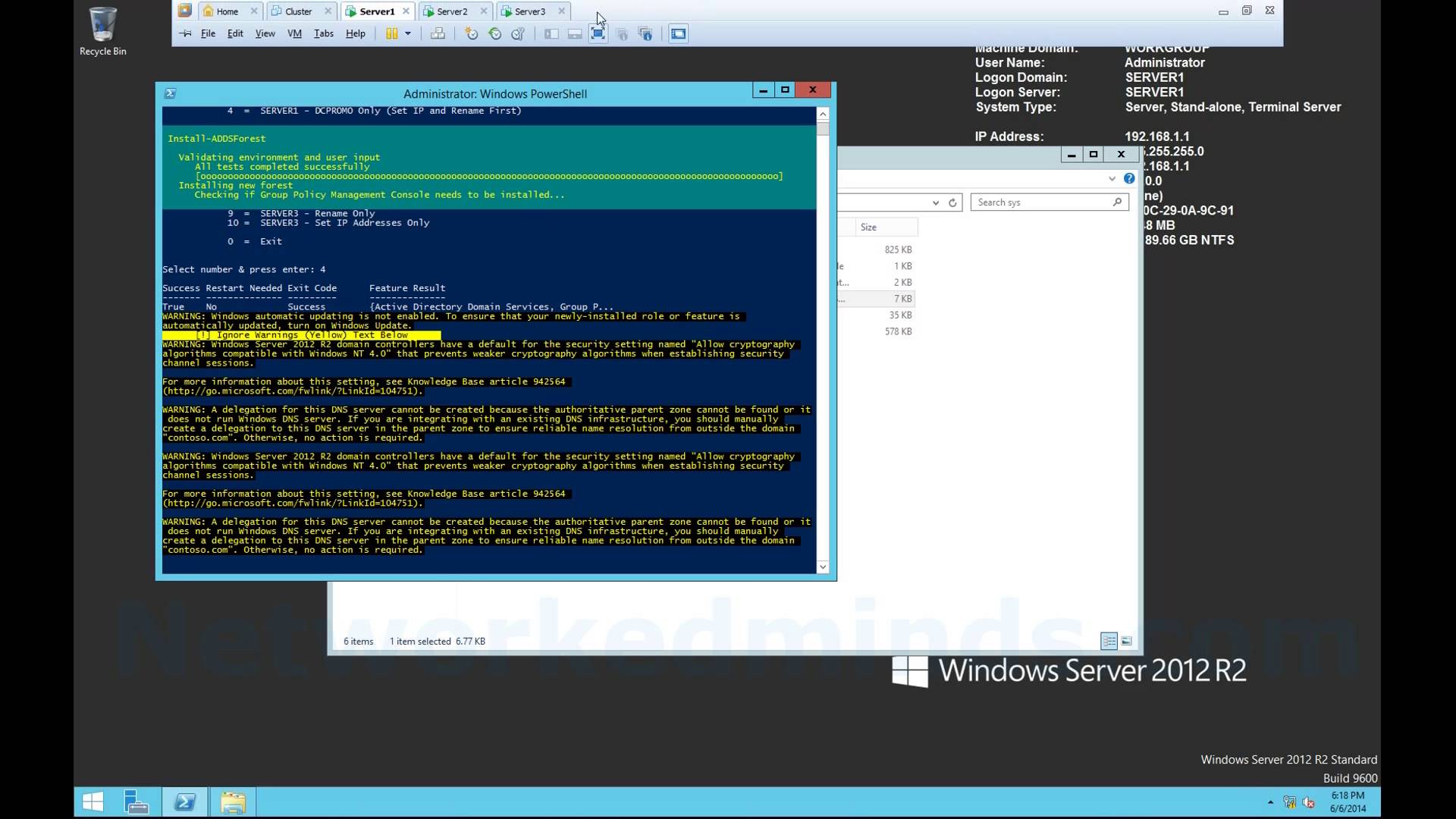Viewport: 1456px width, 819px height.
Task: Open the Tabs menu
Action: [x=324, y=33]
